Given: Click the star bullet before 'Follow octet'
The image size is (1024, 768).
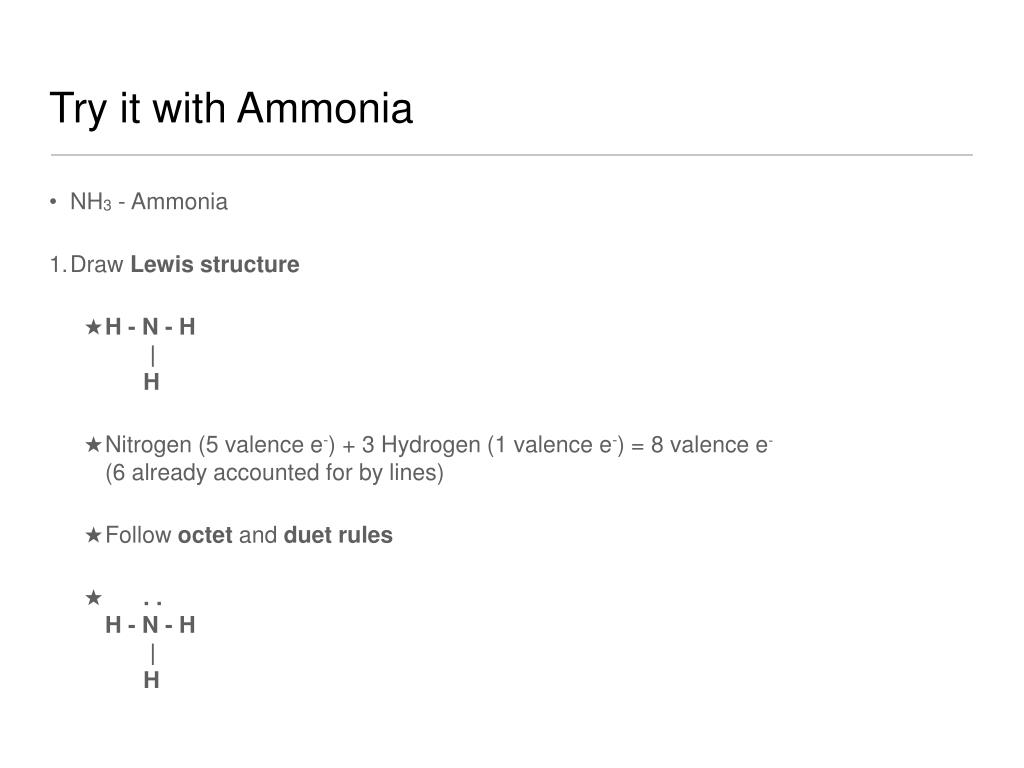Looking at the screenshot, I should point(93,535).
